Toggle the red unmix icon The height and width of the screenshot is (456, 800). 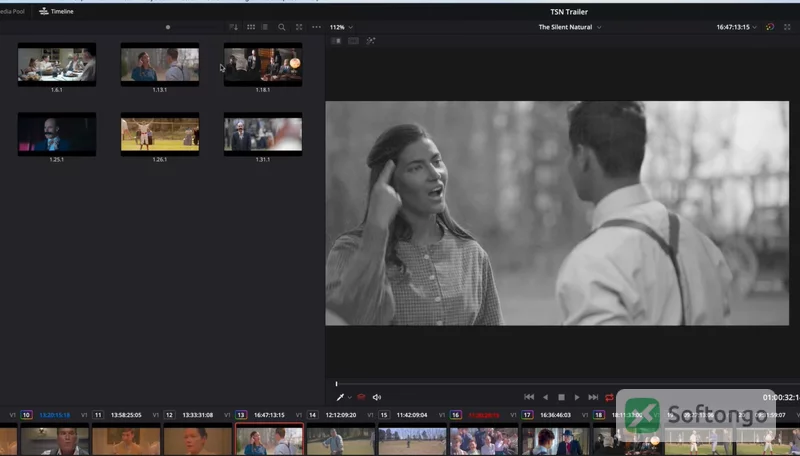click(x=361, y=397)
